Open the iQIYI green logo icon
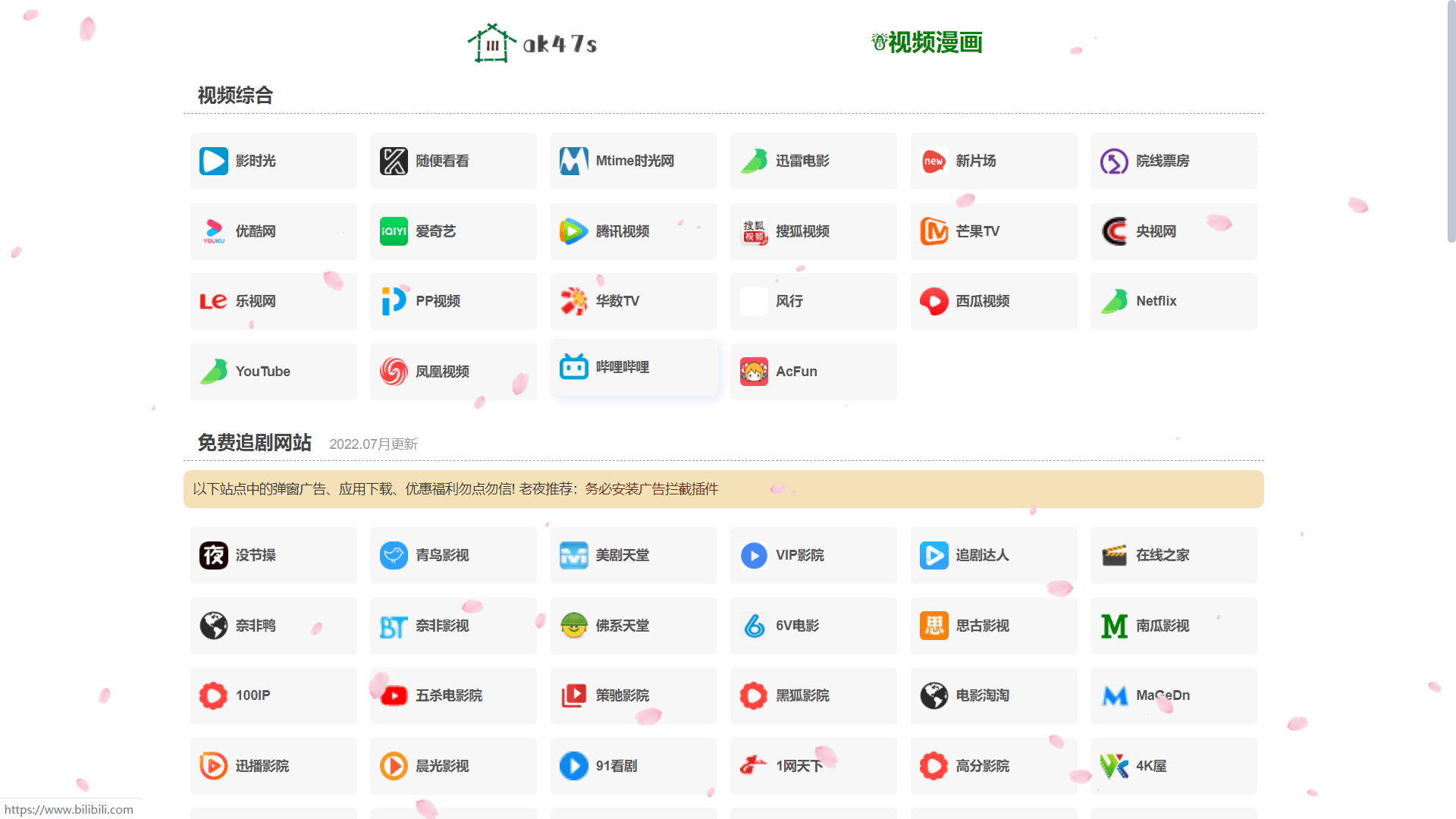This screenshot has height=819, width=1456. point(394,231)
